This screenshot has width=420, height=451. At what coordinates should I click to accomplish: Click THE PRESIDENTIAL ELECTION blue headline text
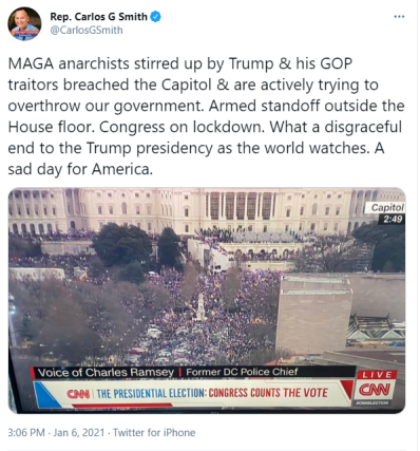click(151, 393)
